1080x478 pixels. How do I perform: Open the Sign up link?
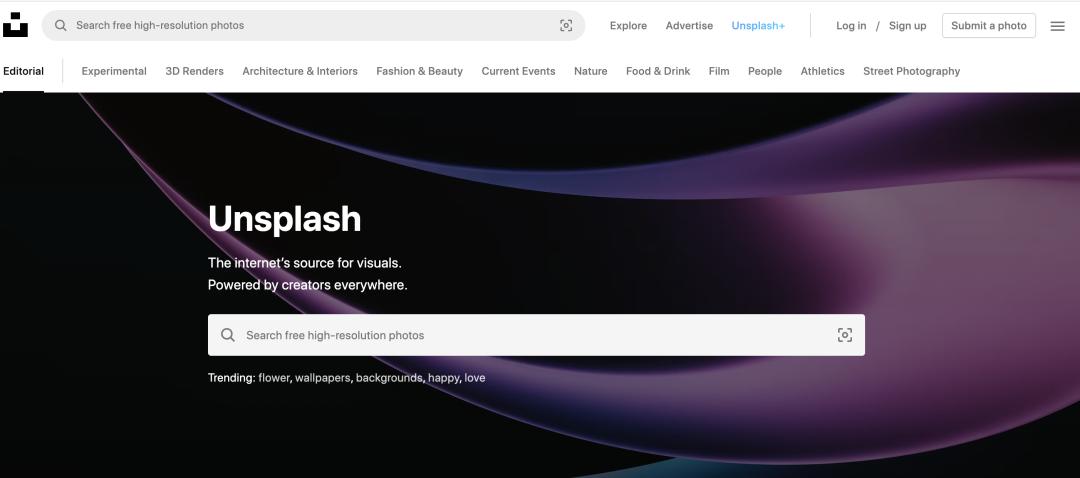coord(907,26)
